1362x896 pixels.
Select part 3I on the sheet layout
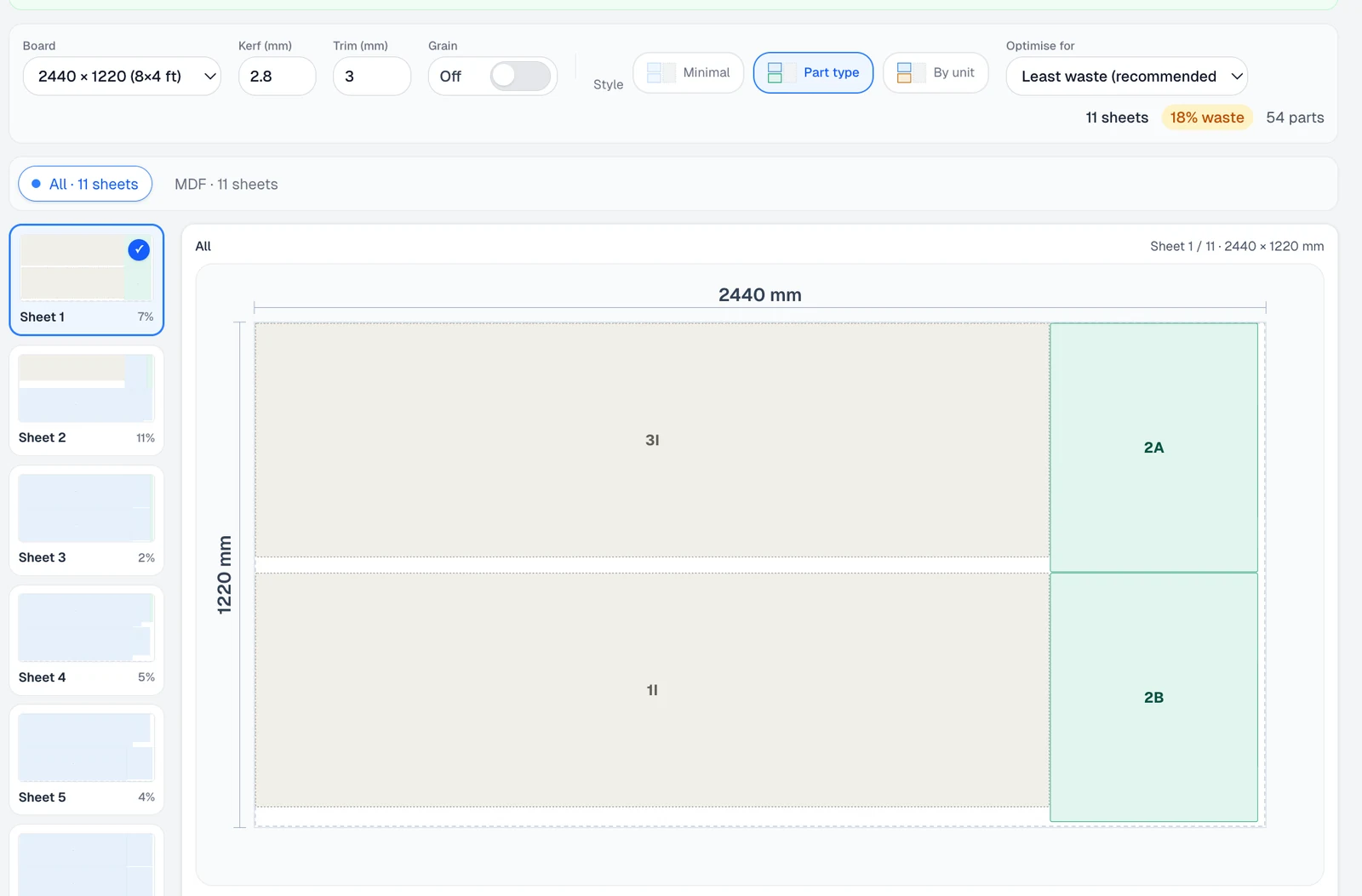point(652,440)
